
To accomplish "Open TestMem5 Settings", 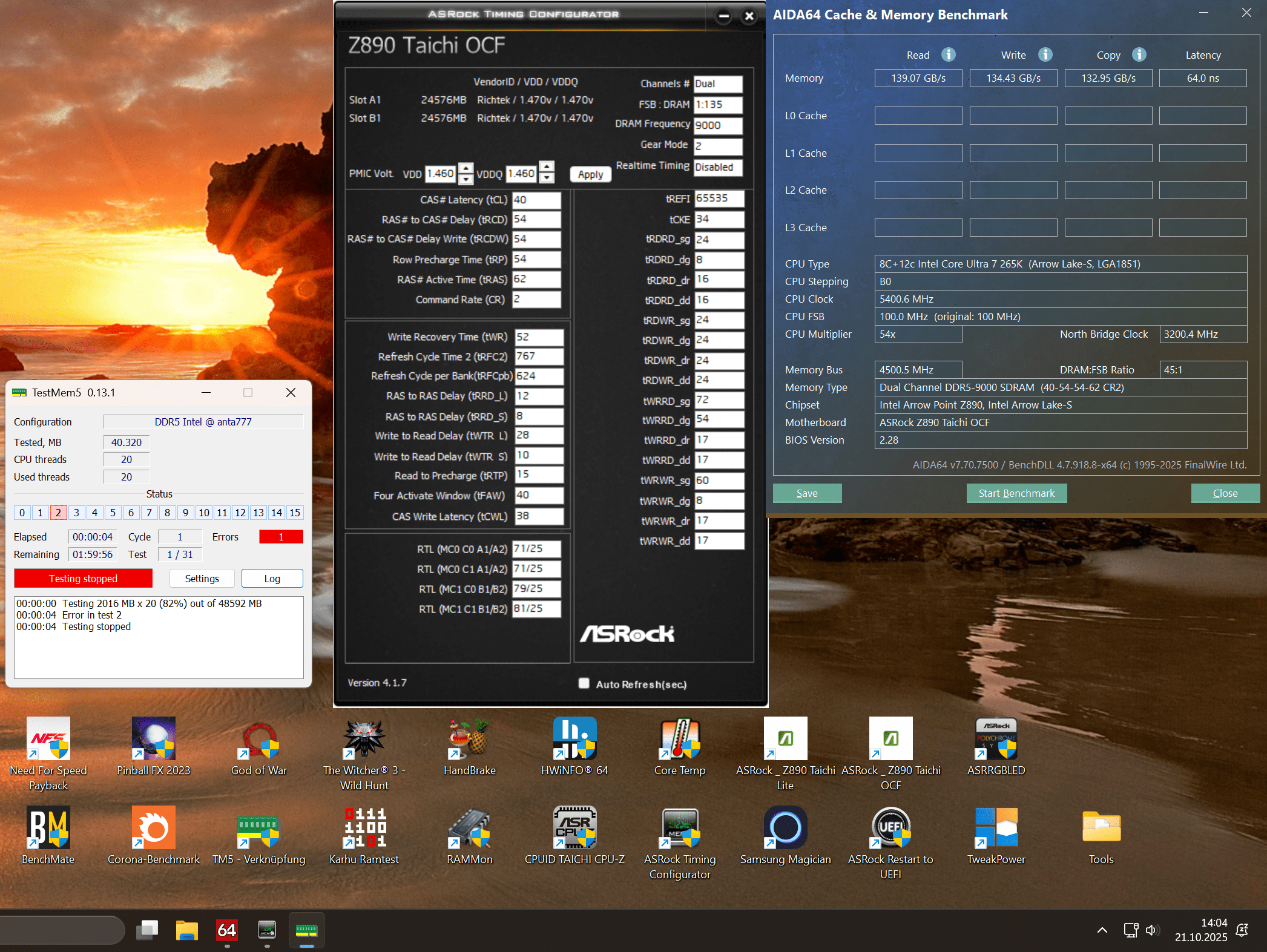I will click(x=202, y=579).
